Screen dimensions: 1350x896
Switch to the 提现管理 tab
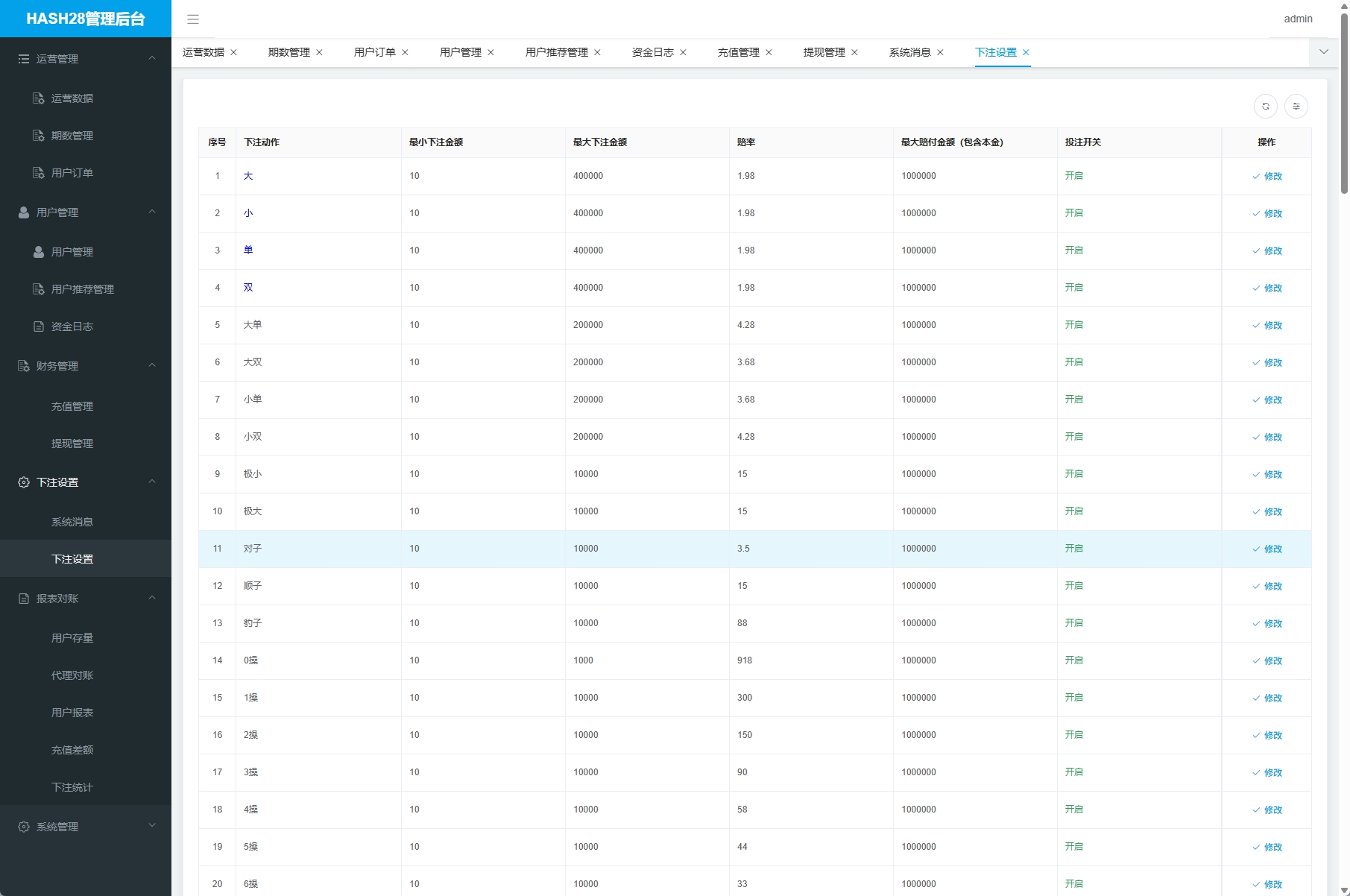coord(824,52)
